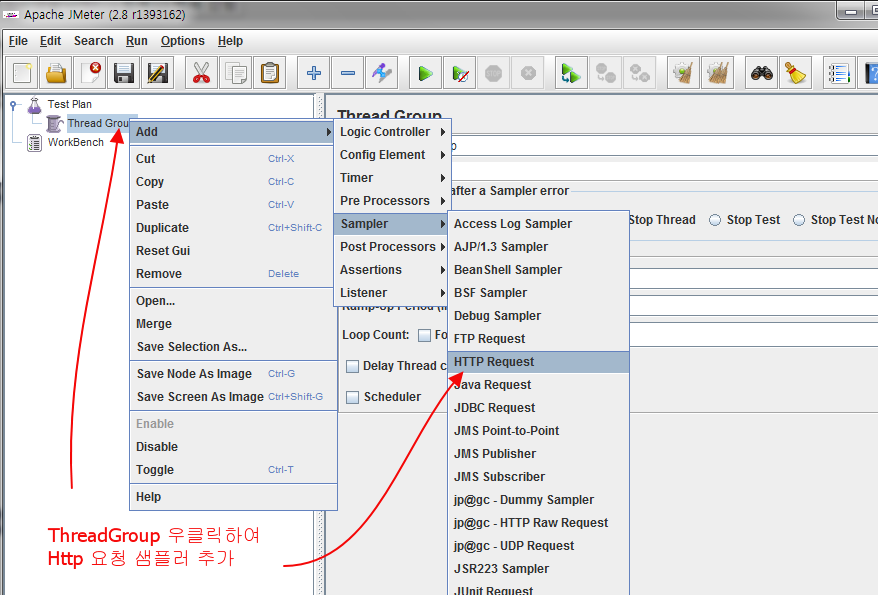Screen dimensions: 878x595
Task: Select Duplicate in the context menu
Action: 232,228
